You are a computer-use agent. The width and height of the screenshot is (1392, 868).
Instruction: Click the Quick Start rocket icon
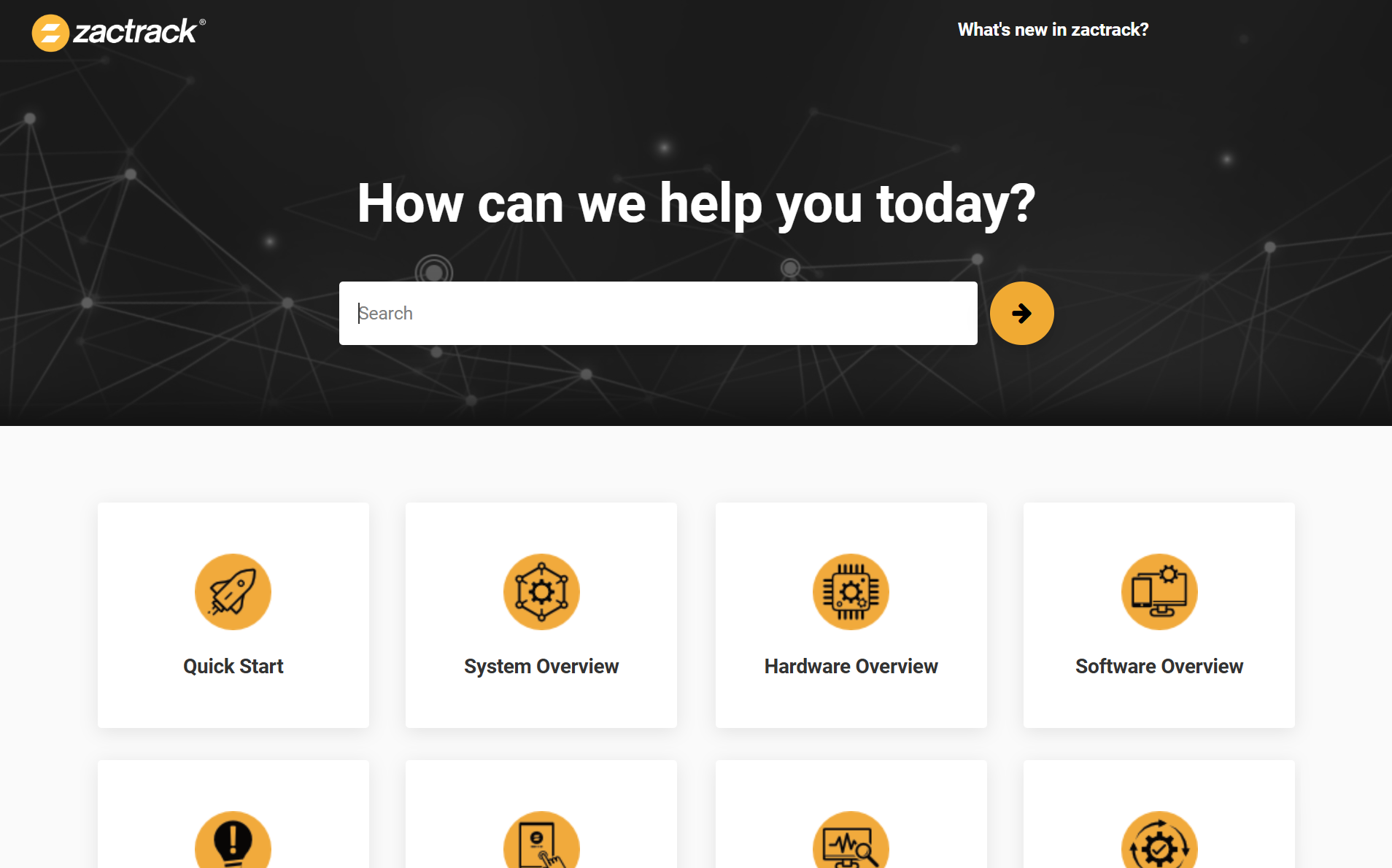click(x=233, y=592)
